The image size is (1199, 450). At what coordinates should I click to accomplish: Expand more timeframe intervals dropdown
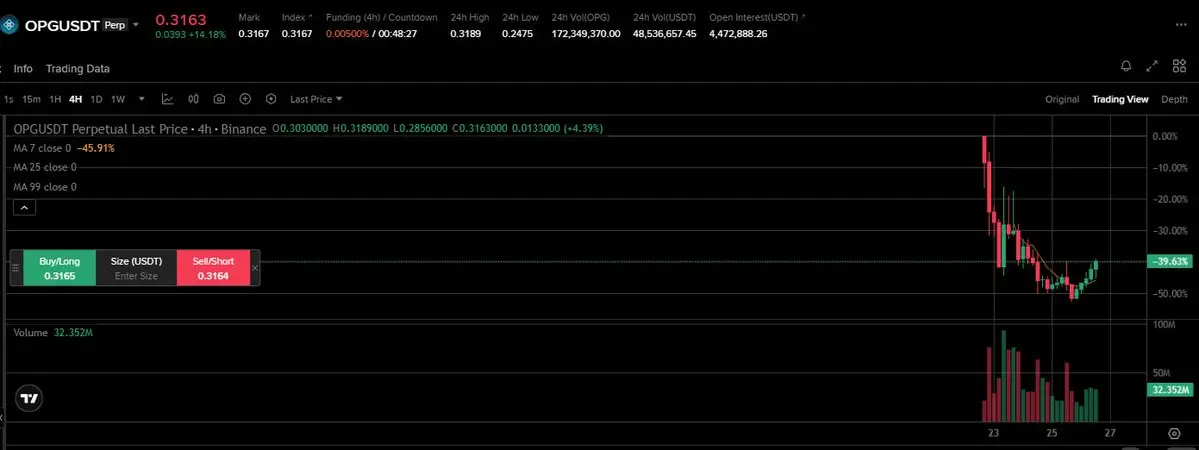point(141,99)
